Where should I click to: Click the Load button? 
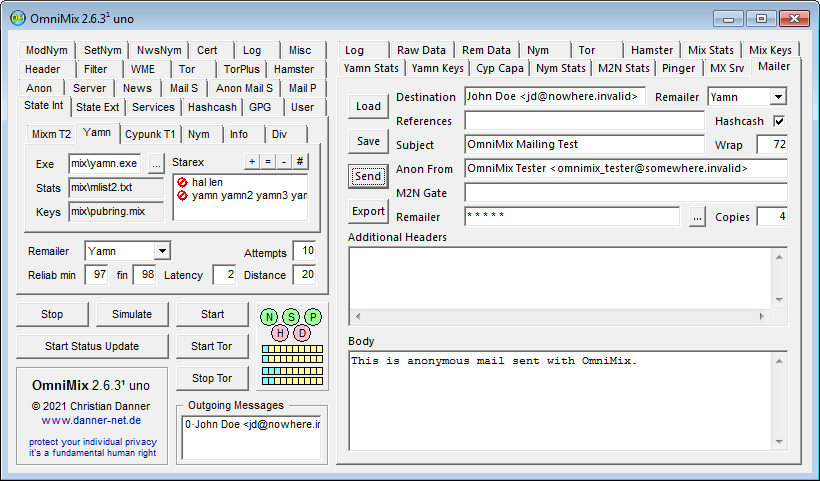368,106
